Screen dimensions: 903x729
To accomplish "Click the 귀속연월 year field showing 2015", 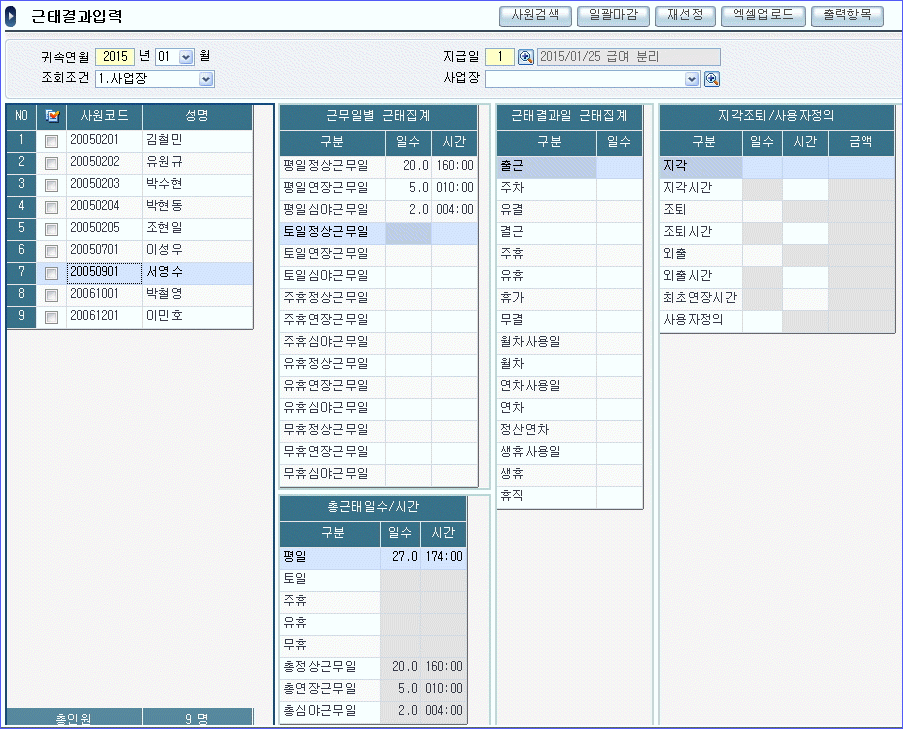I will (x=115, y=57).
